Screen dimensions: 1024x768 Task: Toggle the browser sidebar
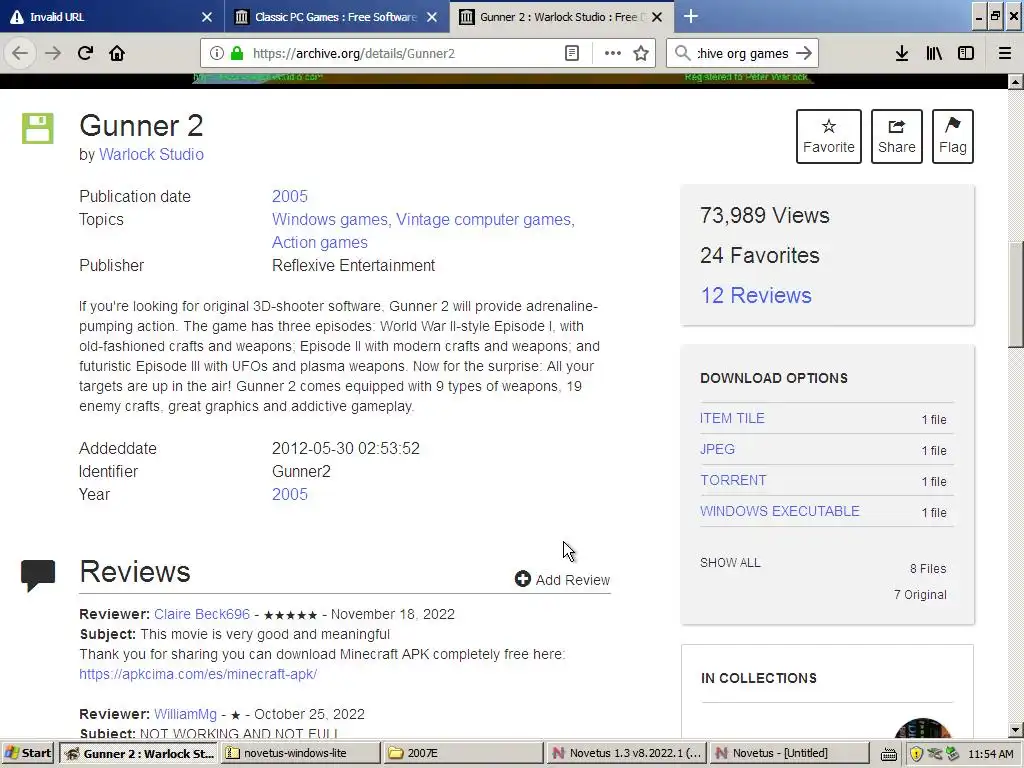click(x=966, y=53)
